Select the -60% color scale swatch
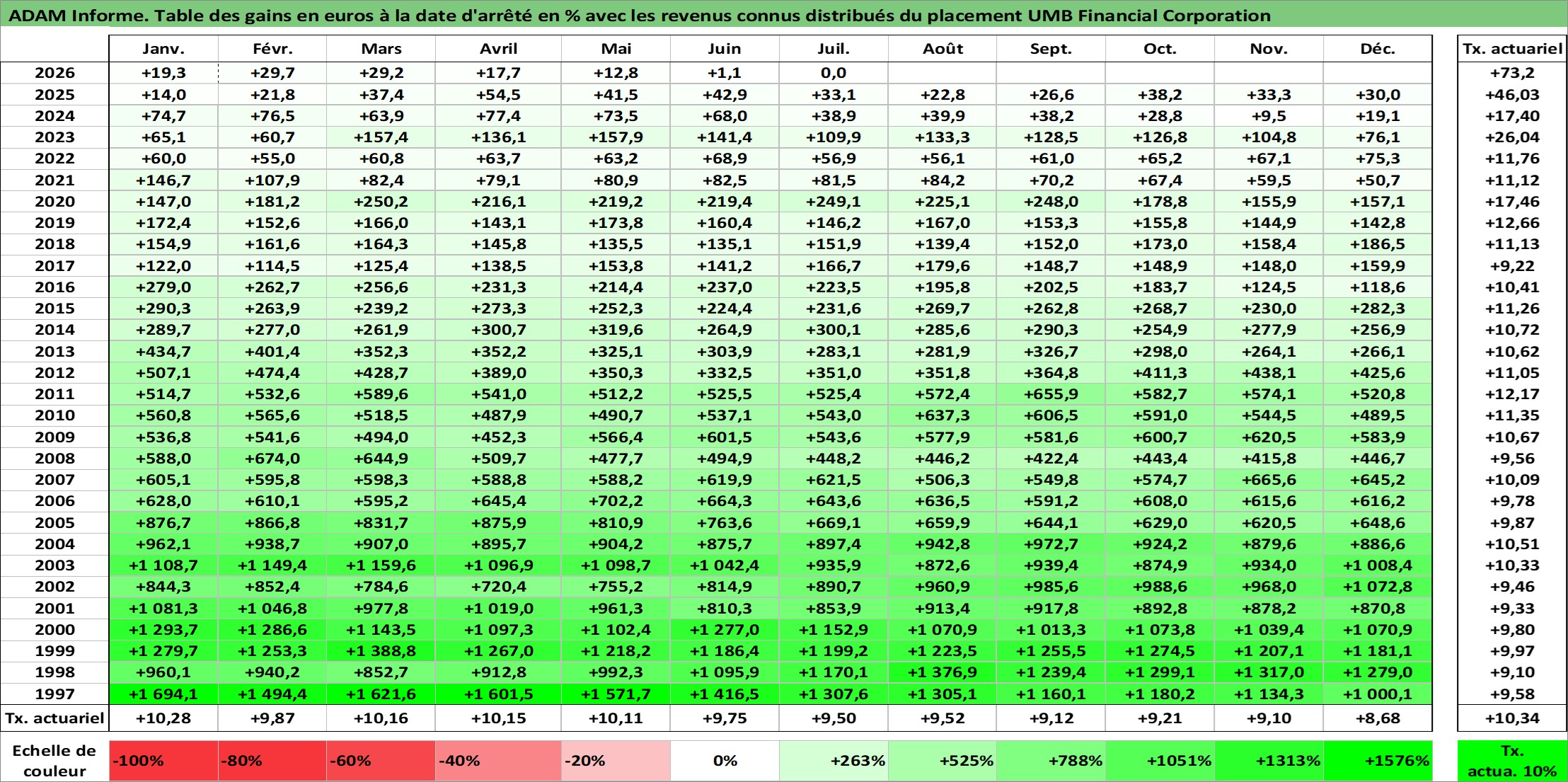 point(381,761)
